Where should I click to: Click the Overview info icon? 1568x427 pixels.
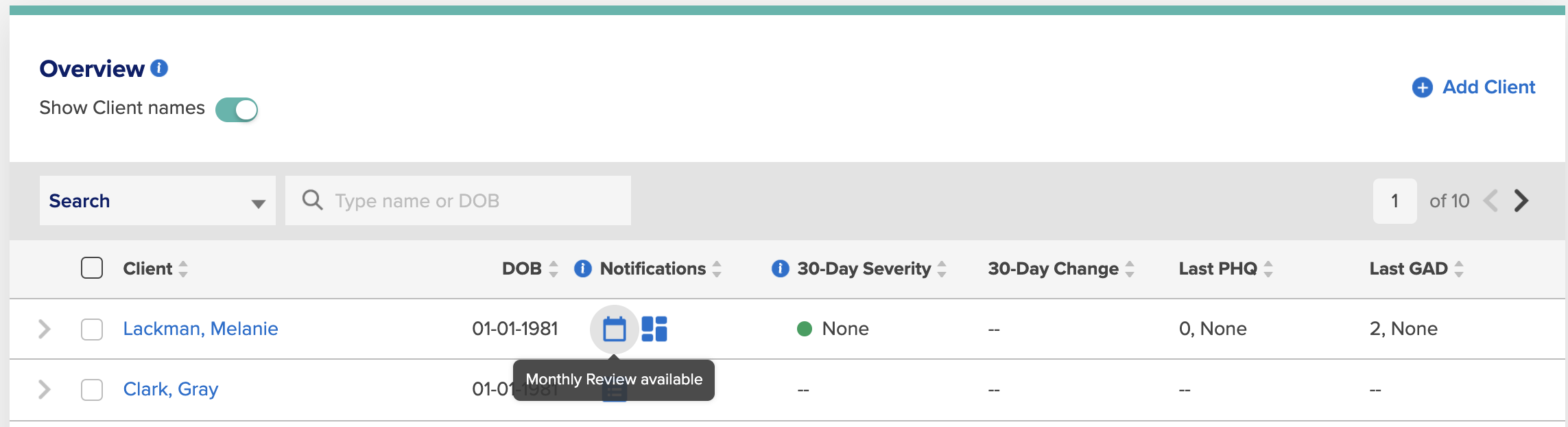(x=159, y=68)
